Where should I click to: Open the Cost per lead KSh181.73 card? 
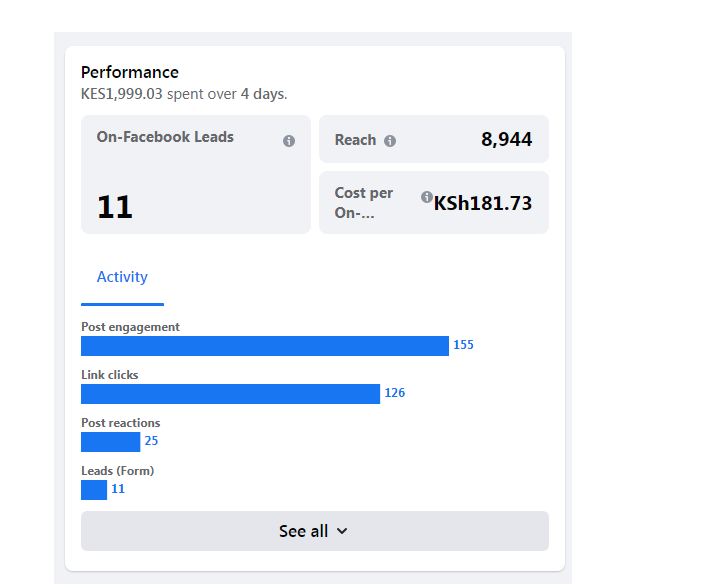coord(434,203)
